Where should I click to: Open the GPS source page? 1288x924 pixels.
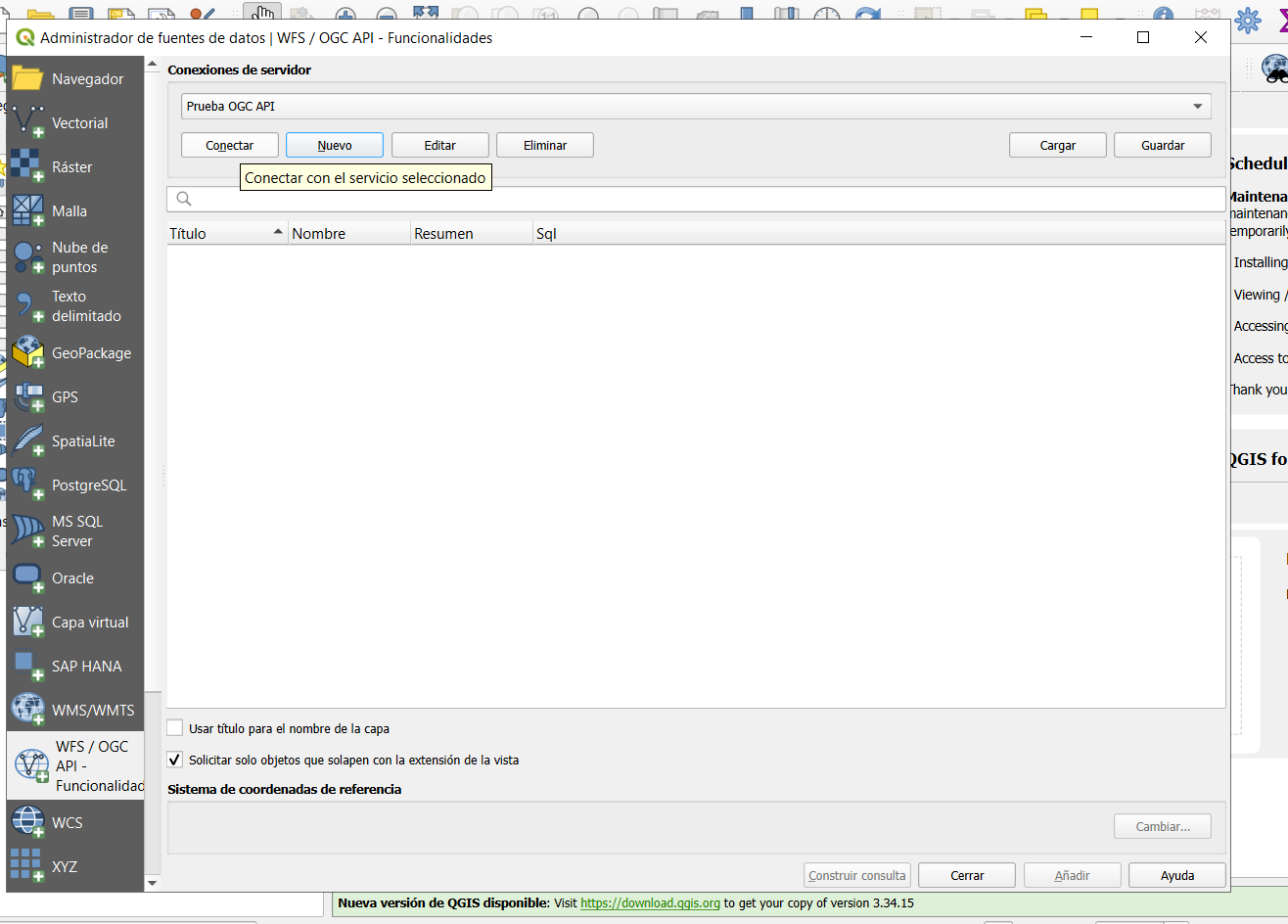pos(75,397)
